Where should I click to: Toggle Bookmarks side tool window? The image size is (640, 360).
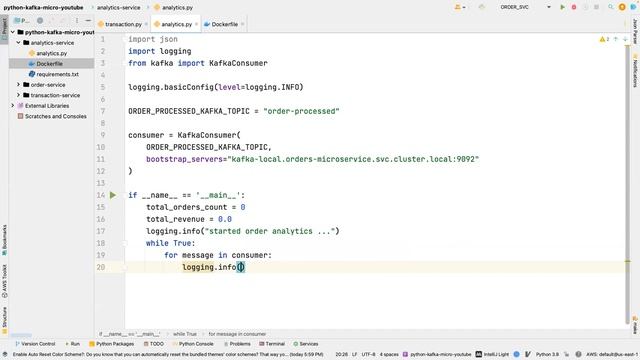click(x=4, y=240)
